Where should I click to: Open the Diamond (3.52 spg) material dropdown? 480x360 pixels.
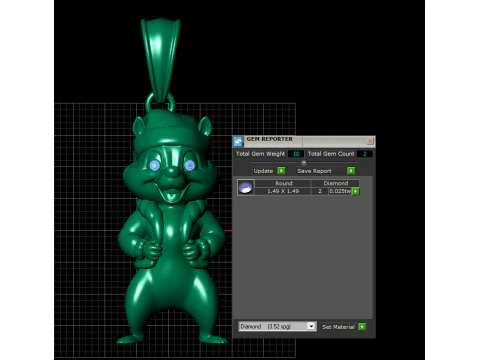click(277, 326)
